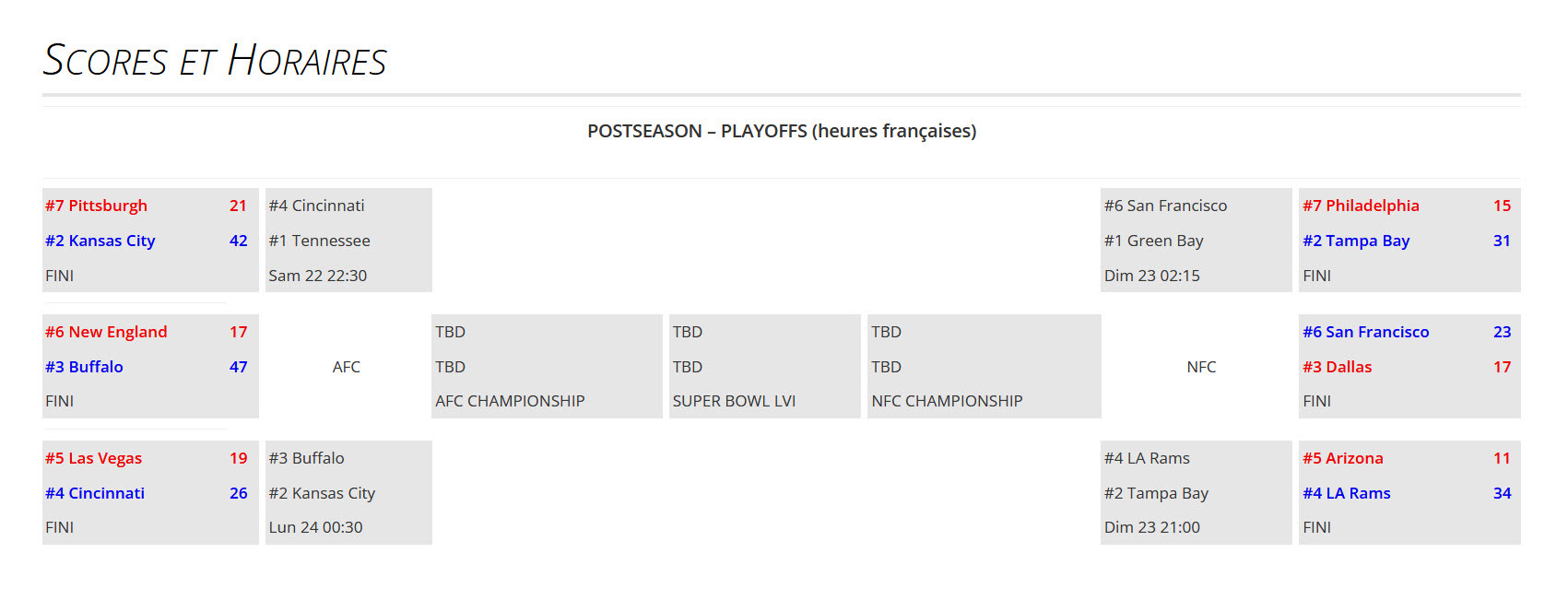Select #6 New England team name
The height and width of the screenshot is (612, 1568).
106,332
